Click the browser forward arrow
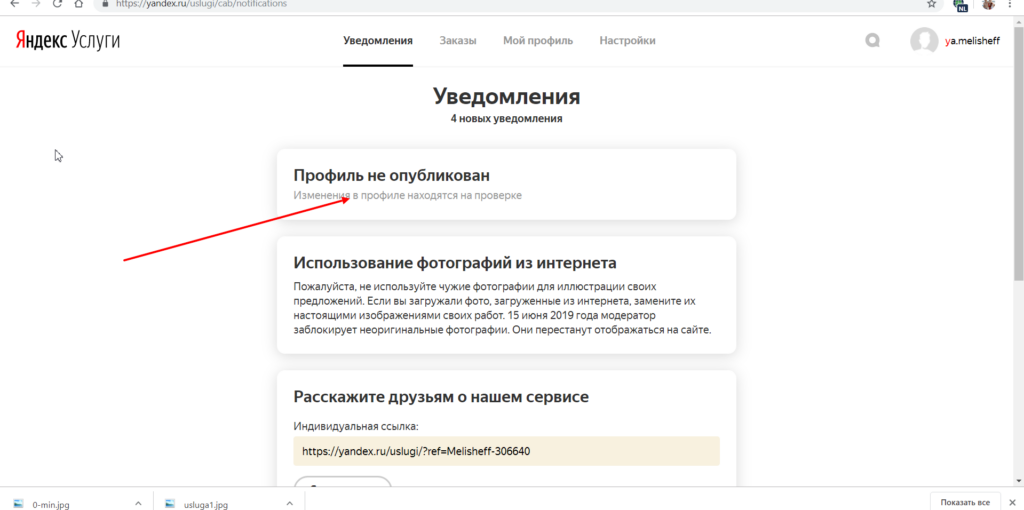This screenshot has height=510, width=1024. coord(35,3)
